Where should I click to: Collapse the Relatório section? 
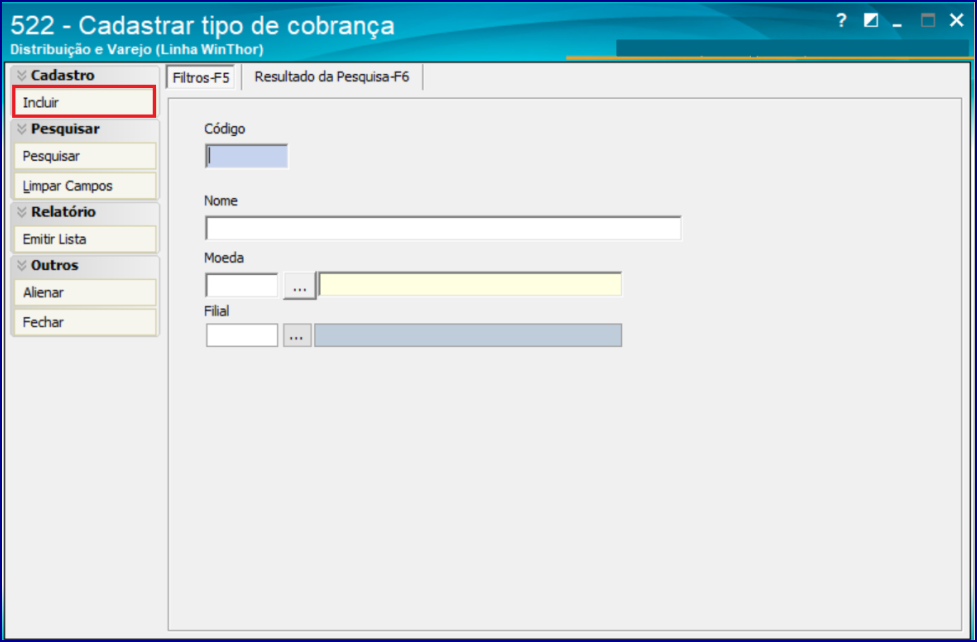coord(85,212)
